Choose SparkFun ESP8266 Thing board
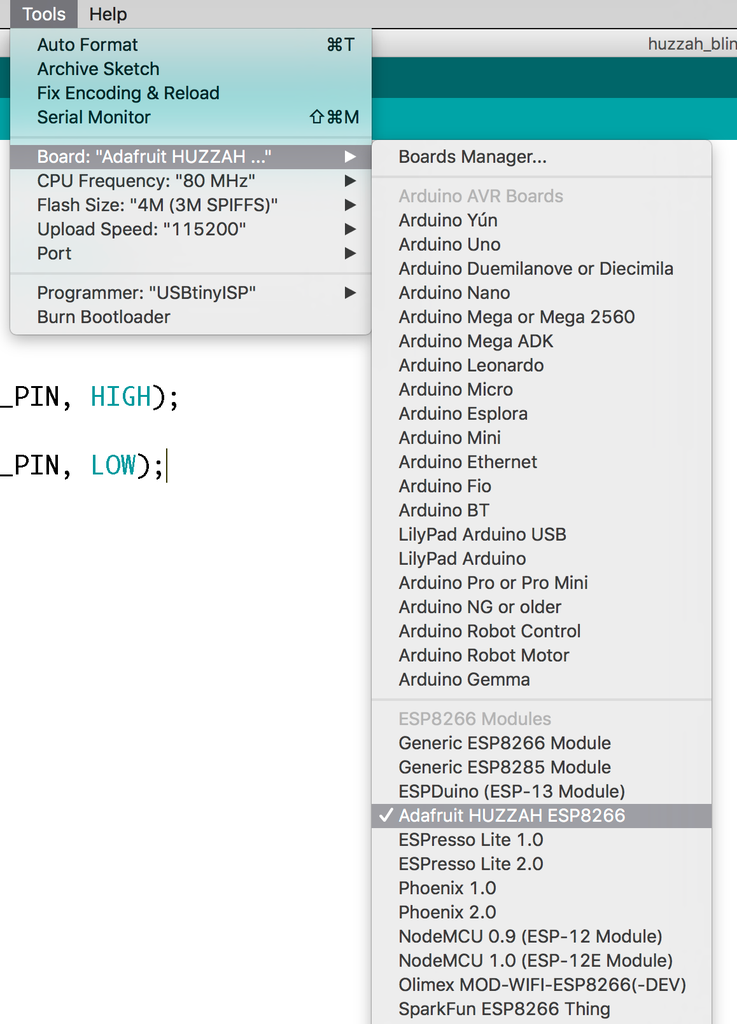The height and width of the screenshot is (1024, 737). pos(504,1009)
